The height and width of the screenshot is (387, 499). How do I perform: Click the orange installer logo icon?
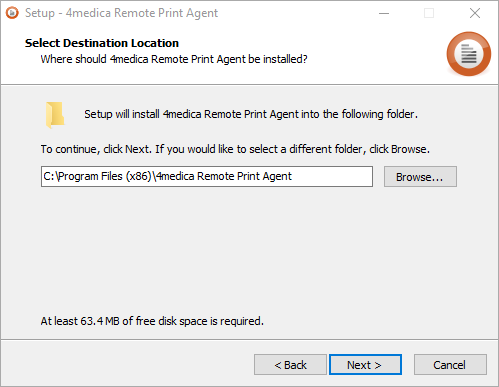[x=469, y=54]
